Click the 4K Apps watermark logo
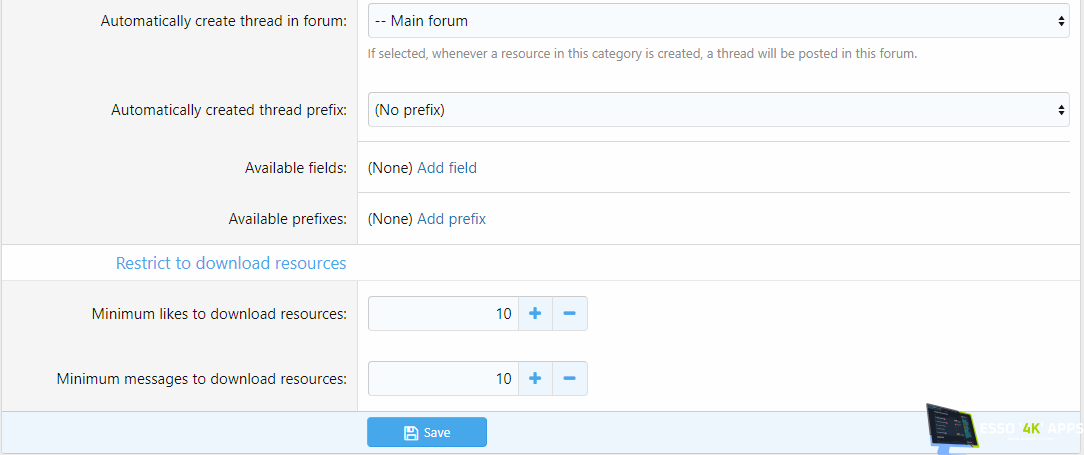Image resolution: width=1084 pixels, height=455 pixels. coord(1005,429)
